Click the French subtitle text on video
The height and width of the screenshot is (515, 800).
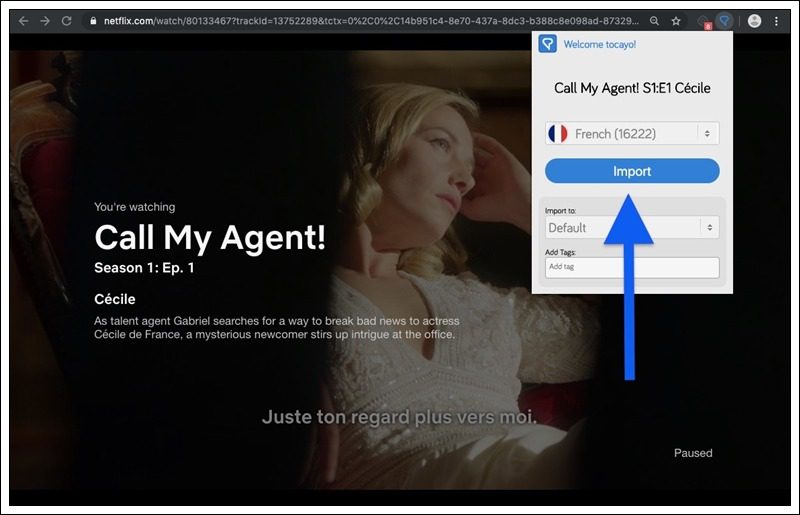(x=399, y=417)
